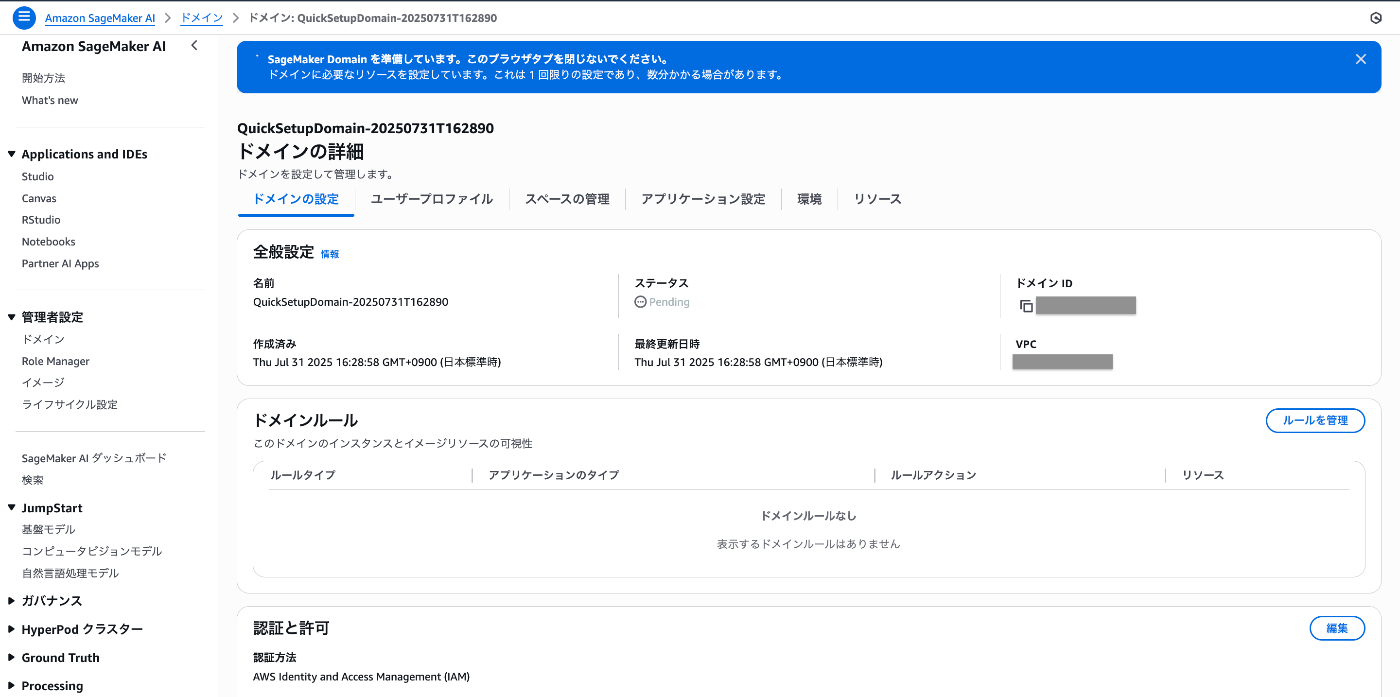1400x697 pixels.
Task: Expand the HyperPod クラスター section
Action: coord(12,629)
